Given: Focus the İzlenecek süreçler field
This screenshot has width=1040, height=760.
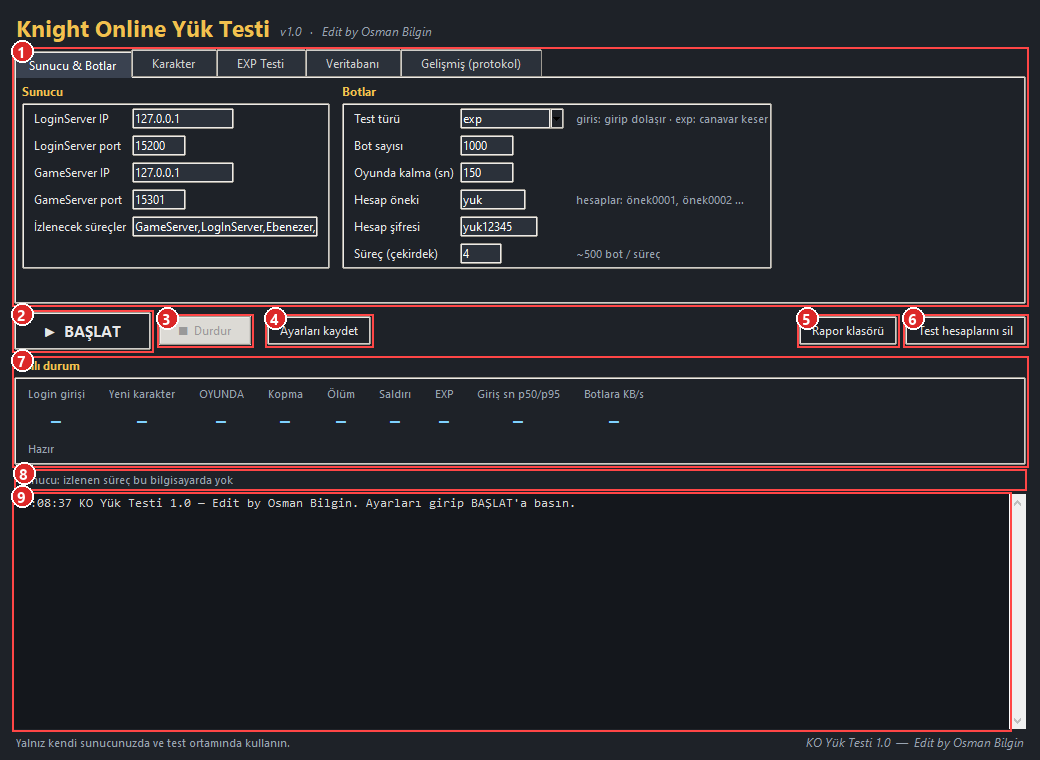Looking at the screenshot, I should (225, 227).
